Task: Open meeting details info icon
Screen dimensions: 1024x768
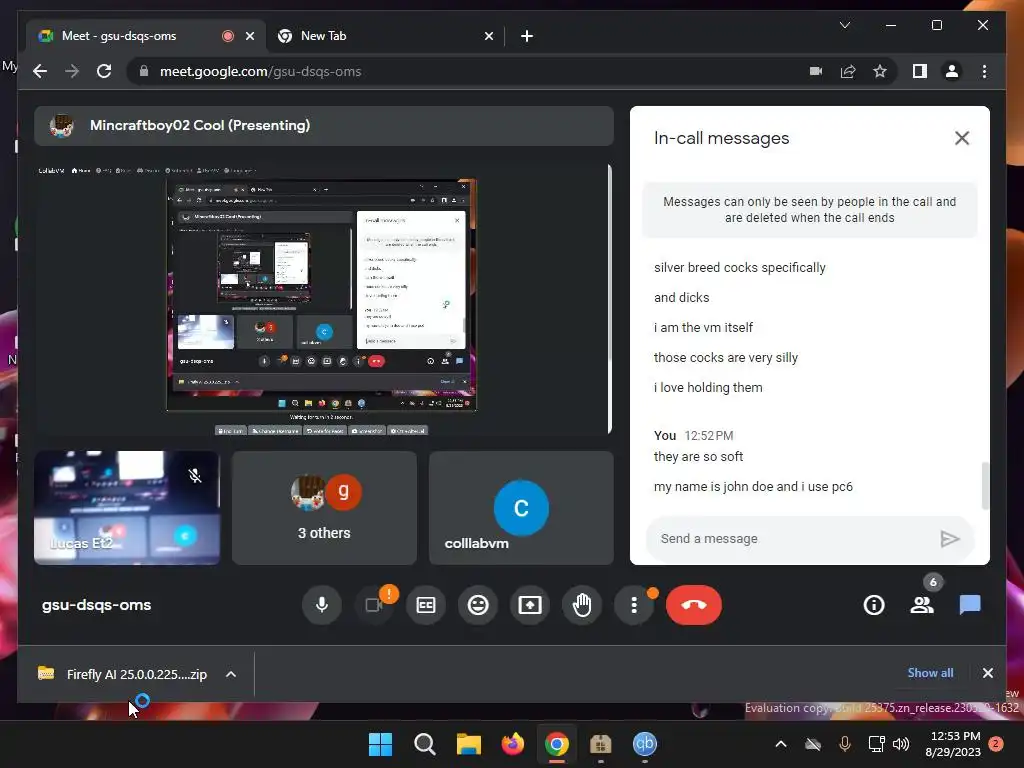Action: [x=874, y=605]
